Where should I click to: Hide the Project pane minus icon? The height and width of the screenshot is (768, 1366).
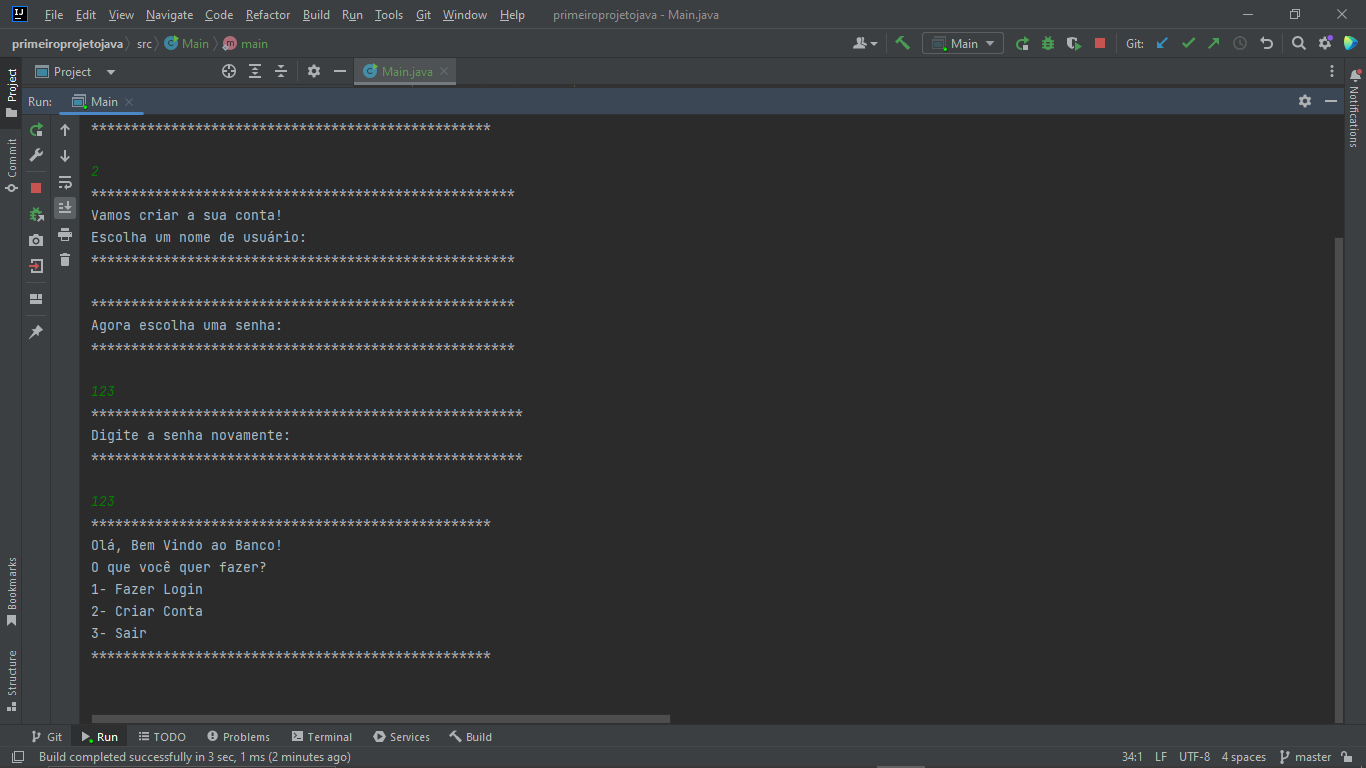pyautogui.click(x=340, y=71)
